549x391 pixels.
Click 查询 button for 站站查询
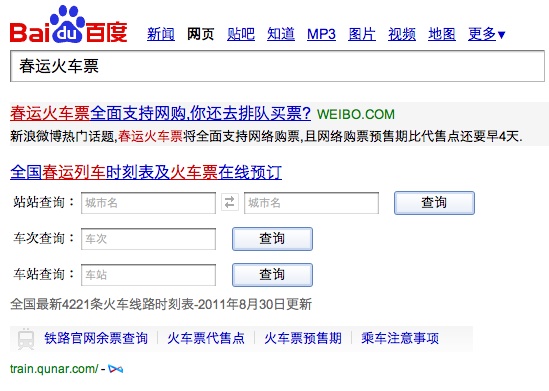(x=434, y=203)
